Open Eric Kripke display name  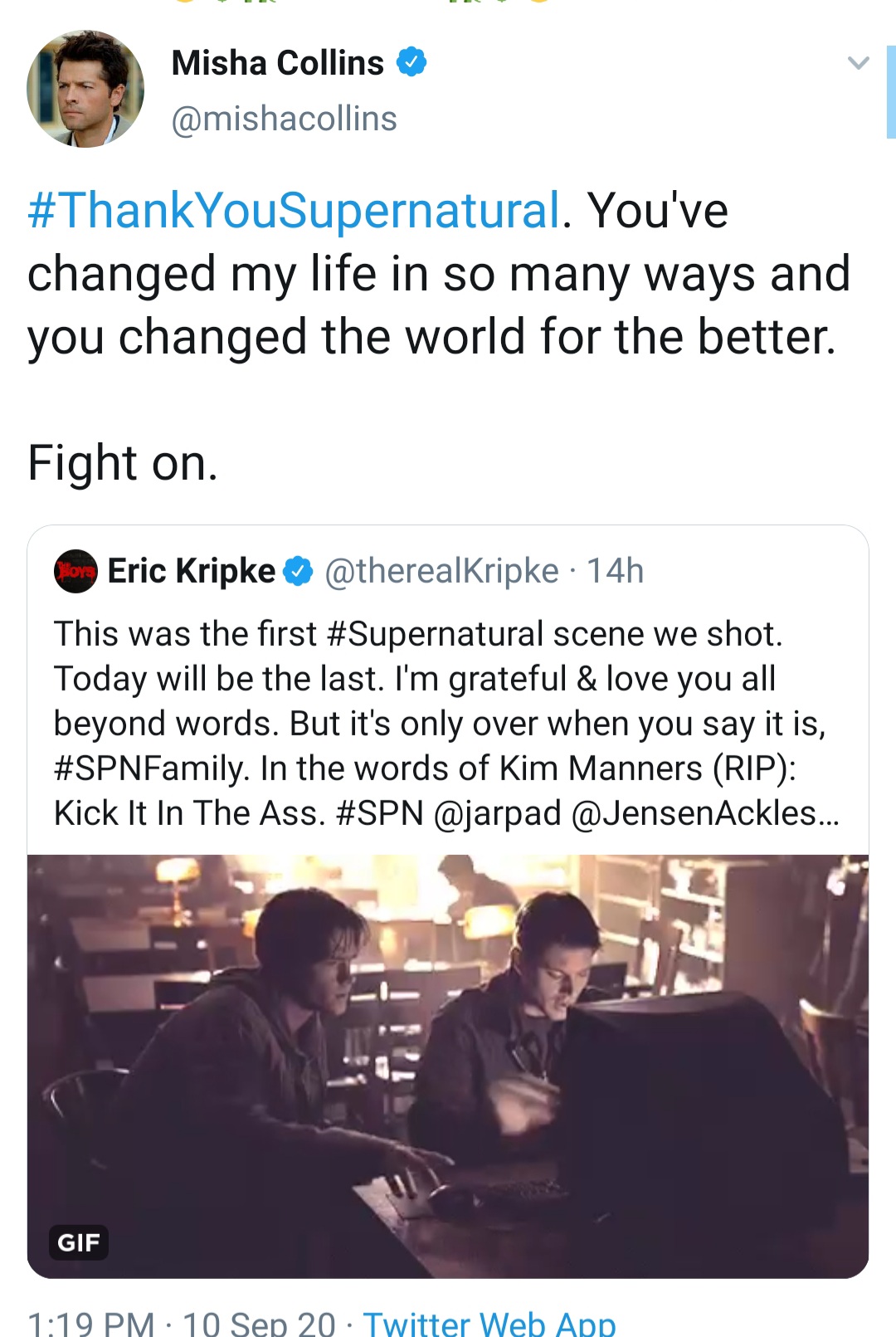pyautogui.click(x=192, y=571)
